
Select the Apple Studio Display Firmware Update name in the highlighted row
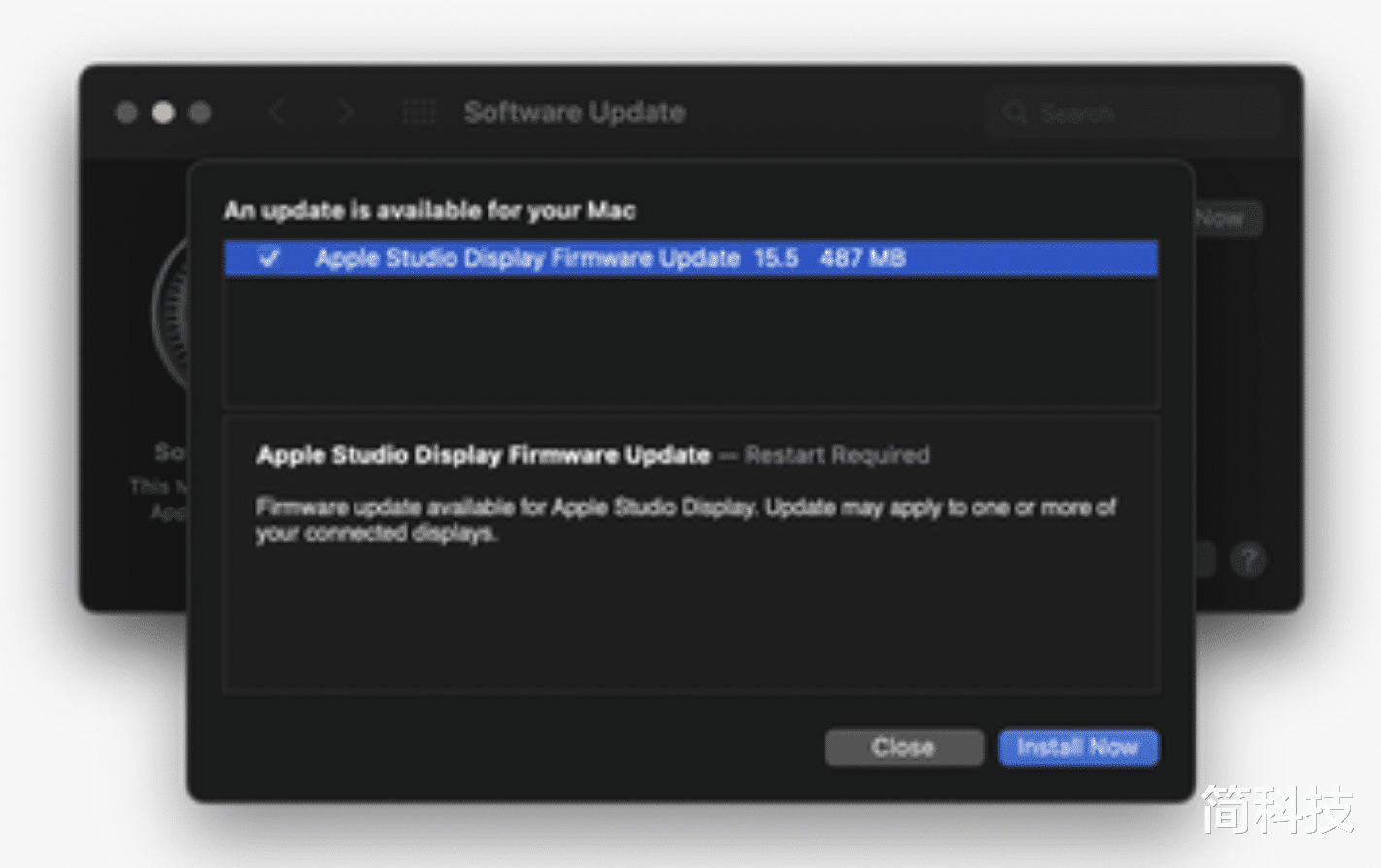click(x=527, y=258)
